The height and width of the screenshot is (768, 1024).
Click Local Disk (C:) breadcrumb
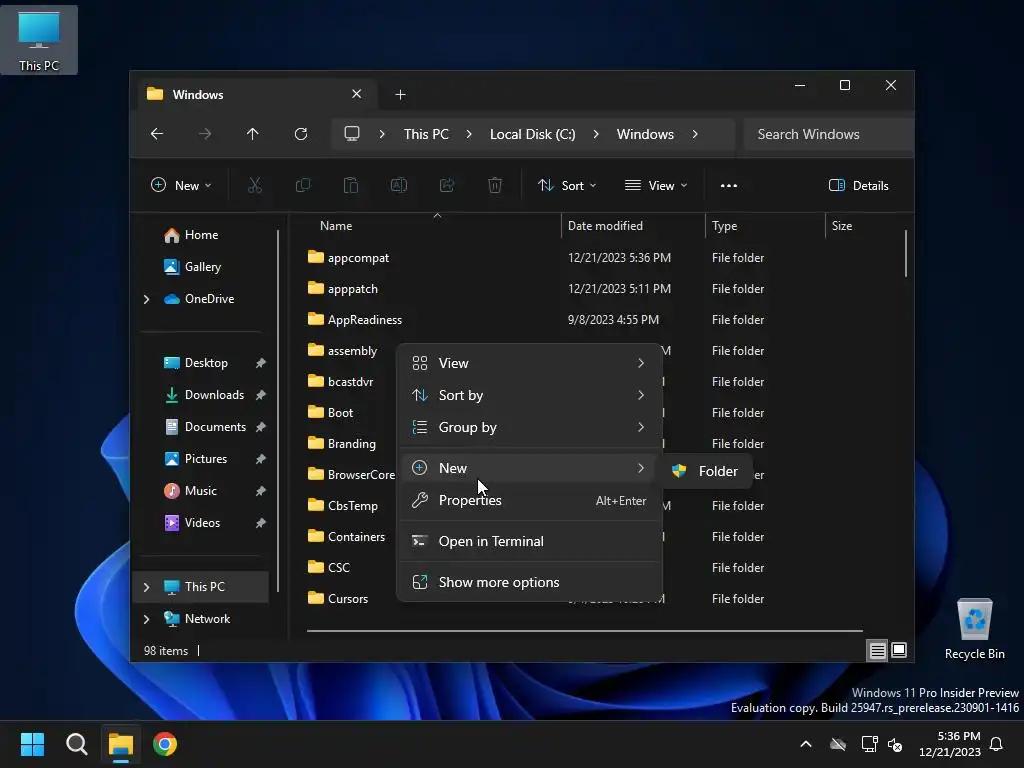point(532,134)
